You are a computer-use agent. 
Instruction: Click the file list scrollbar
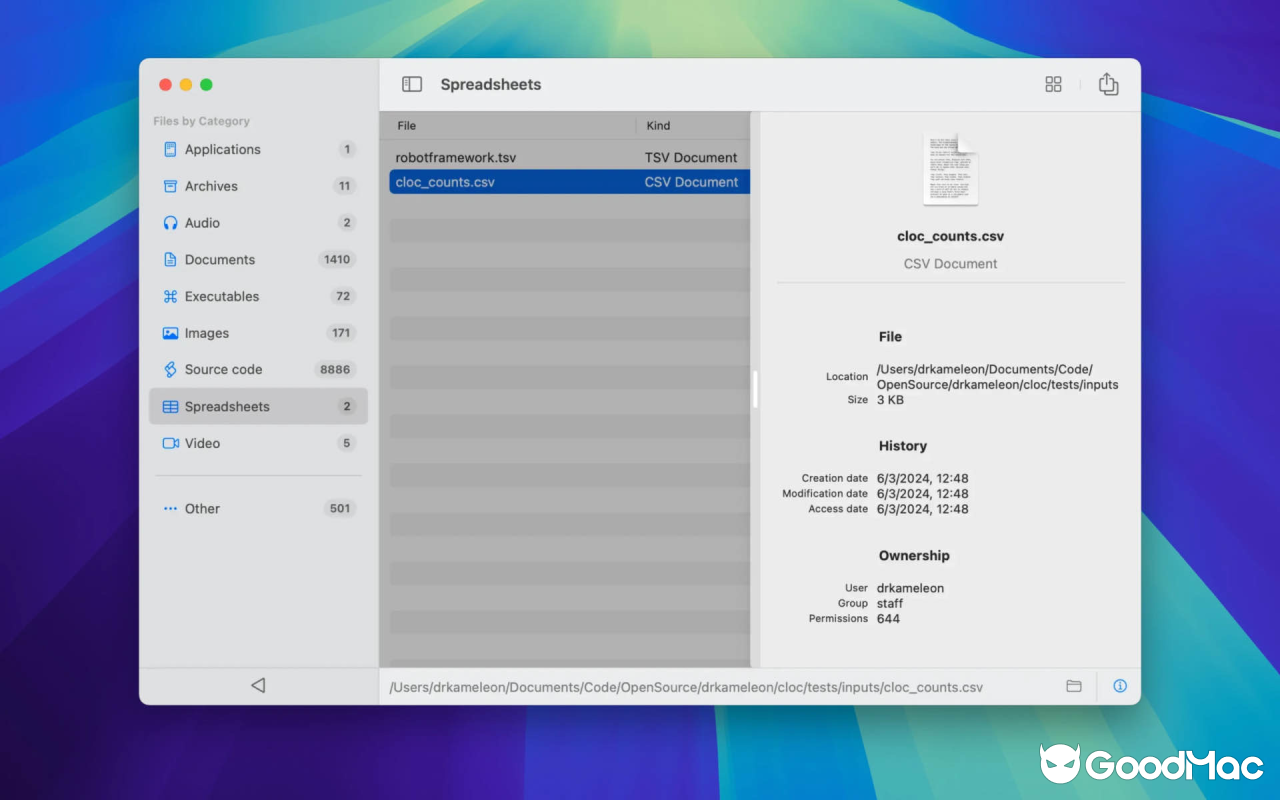click(755, 390)
